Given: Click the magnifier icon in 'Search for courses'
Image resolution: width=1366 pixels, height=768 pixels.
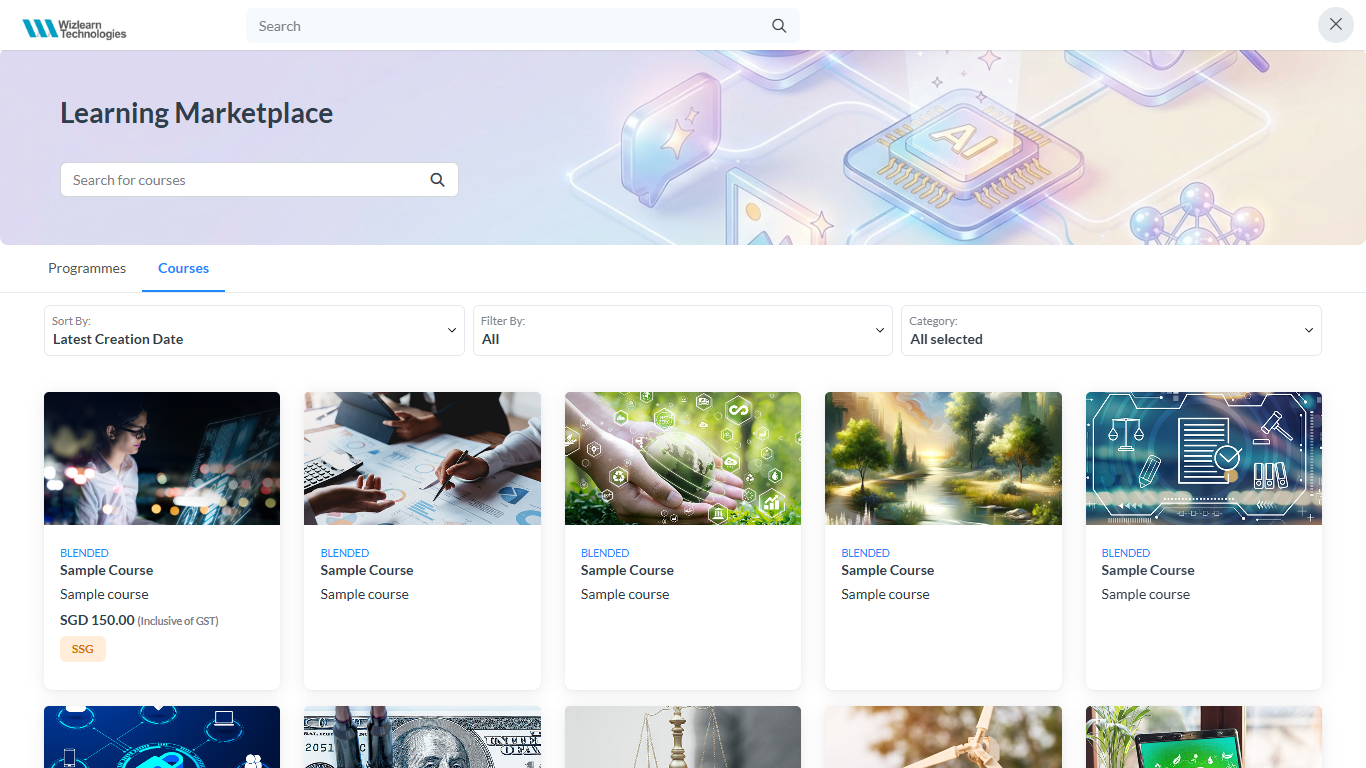Looking at the screenshot, I should click(437, 180).
